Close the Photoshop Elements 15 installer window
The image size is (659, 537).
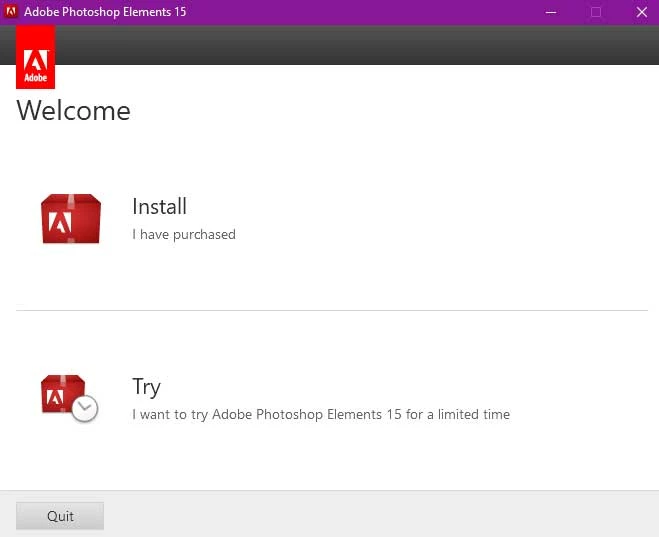pos(641,12)
